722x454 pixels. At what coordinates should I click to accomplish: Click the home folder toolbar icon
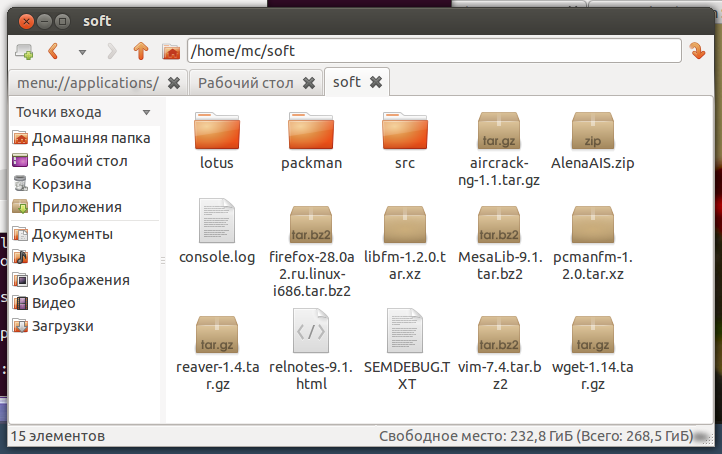[x=171, y=51]
